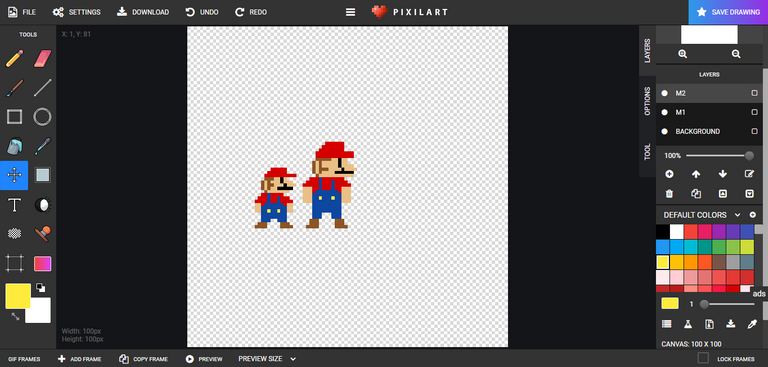This screenshot has width=768, height=367.
Task: Toggle visibility of M1 layer
Action: coord(664,112)
